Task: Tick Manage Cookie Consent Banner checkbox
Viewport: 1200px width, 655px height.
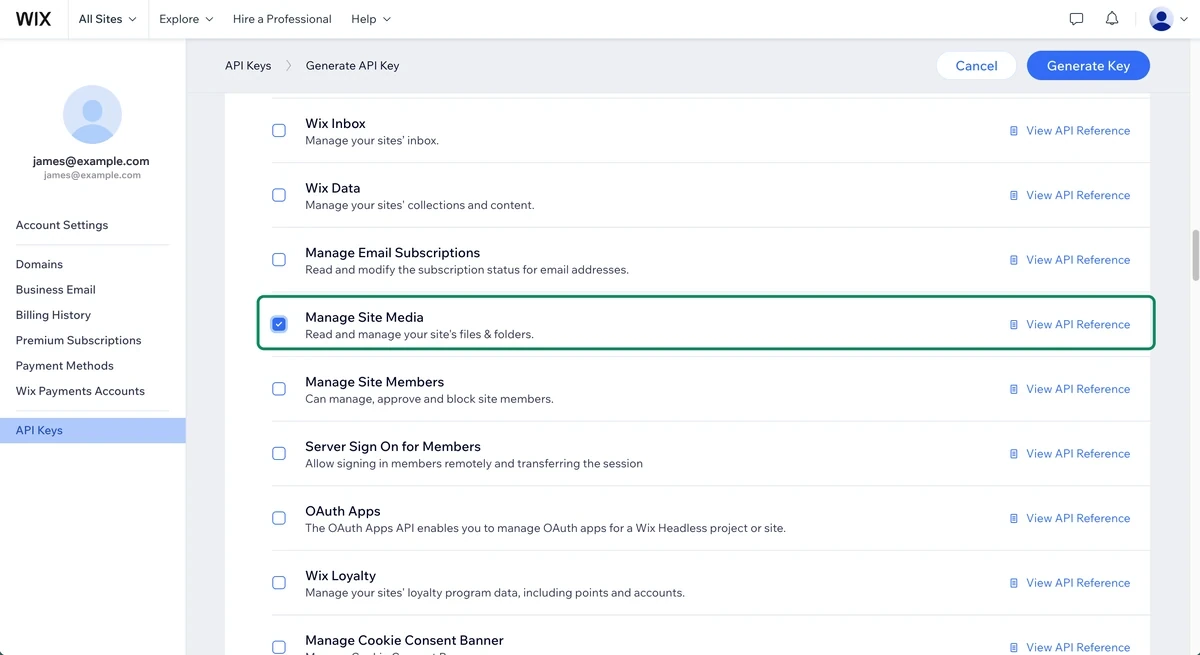Action: pyautogui.click(x=279, y=647)
